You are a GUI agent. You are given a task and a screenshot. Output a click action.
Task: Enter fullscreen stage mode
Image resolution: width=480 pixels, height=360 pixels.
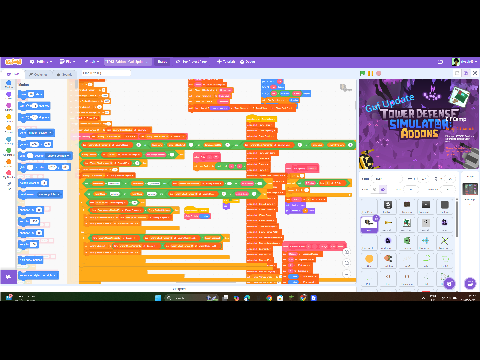coord(475,73)
